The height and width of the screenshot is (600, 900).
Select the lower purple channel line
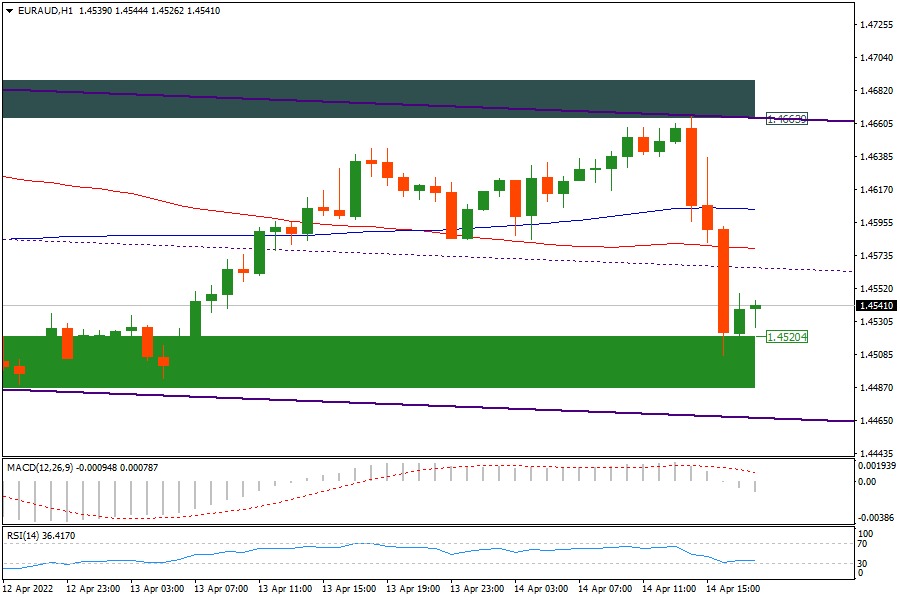400,403
